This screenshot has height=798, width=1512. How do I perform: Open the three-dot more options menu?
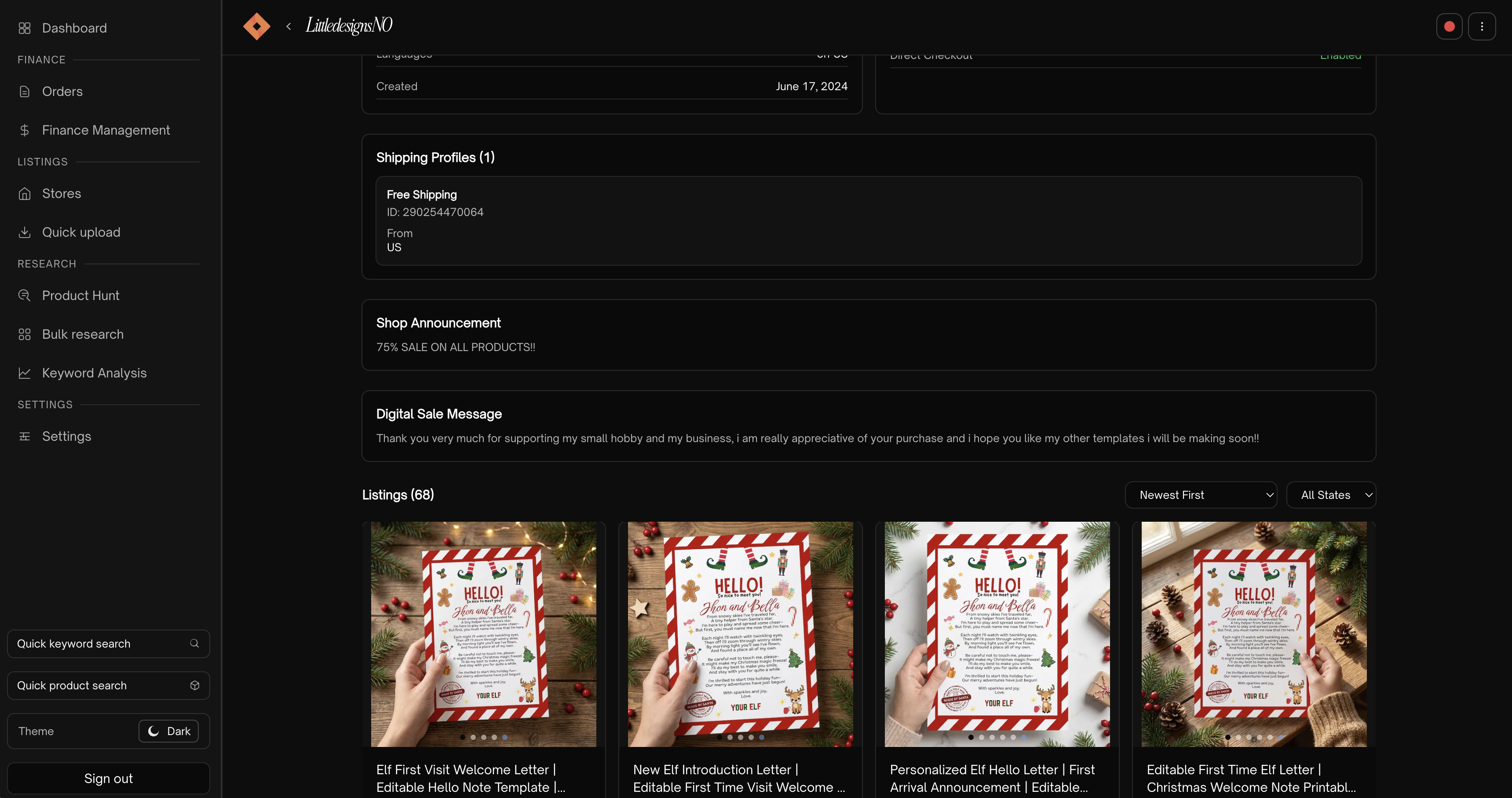click(1482, 26)
